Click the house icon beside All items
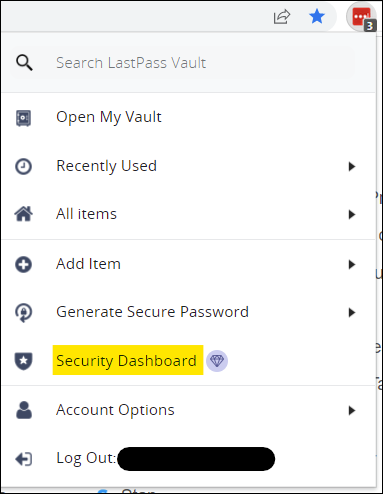This screenshot has width=383, height=494. (24, 214)
